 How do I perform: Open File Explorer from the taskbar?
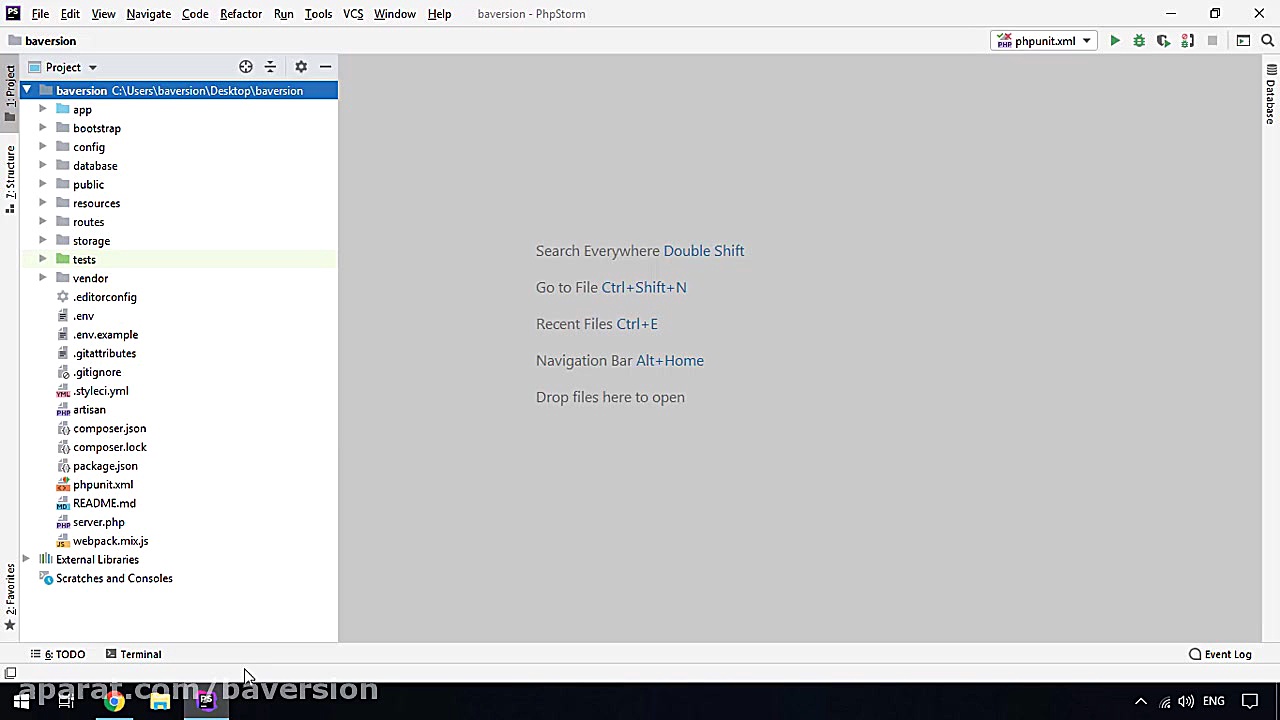[x=160, y=702]
